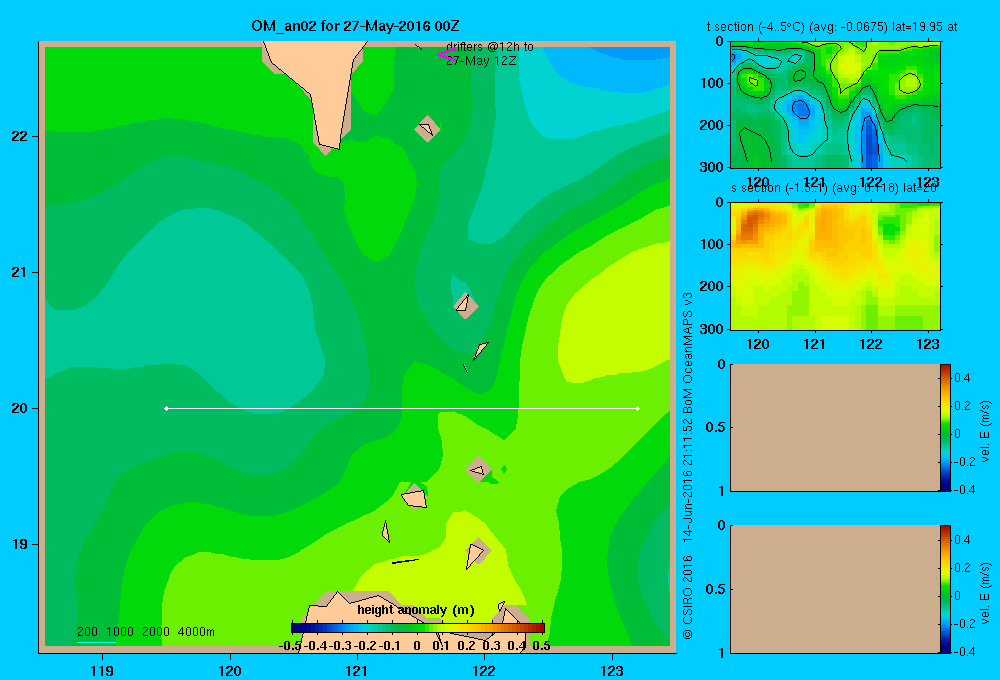Click the longitude 122 map axis label
The image size is (1000, 680).
point(485,670)
